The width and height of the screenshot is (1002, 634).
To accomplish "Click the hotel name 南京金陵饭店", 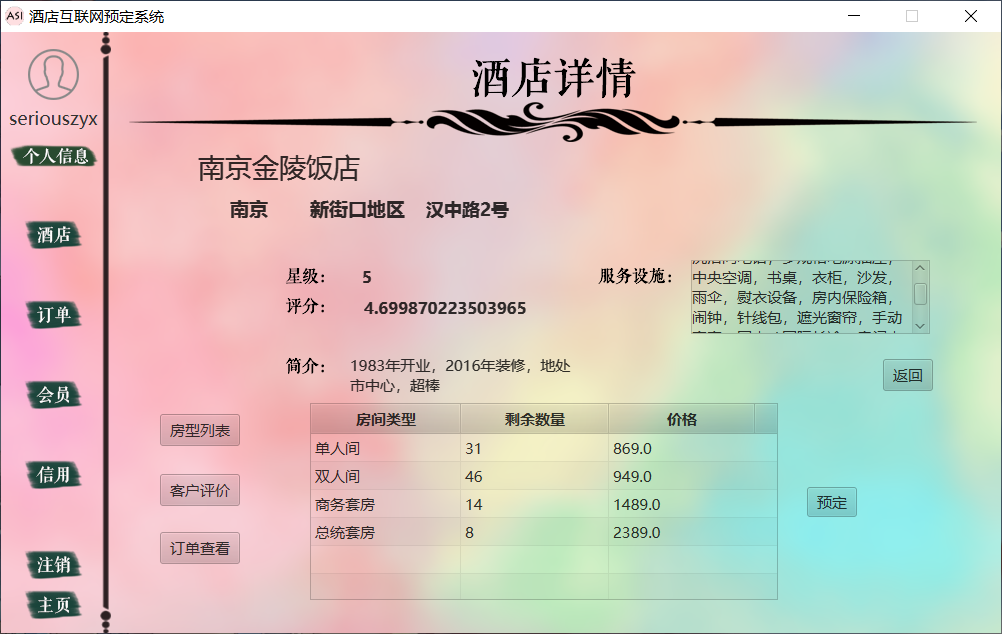I will [x=279, y=168].
